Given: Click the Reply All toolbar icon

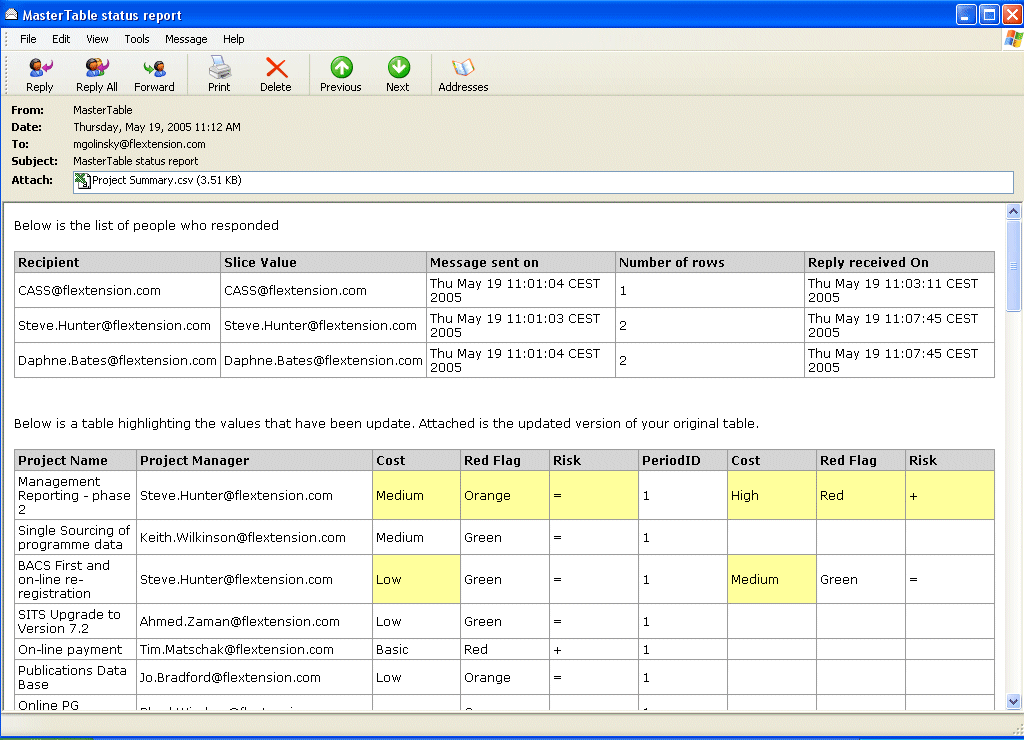Looking at the screenshot, I should click(97, 74).
